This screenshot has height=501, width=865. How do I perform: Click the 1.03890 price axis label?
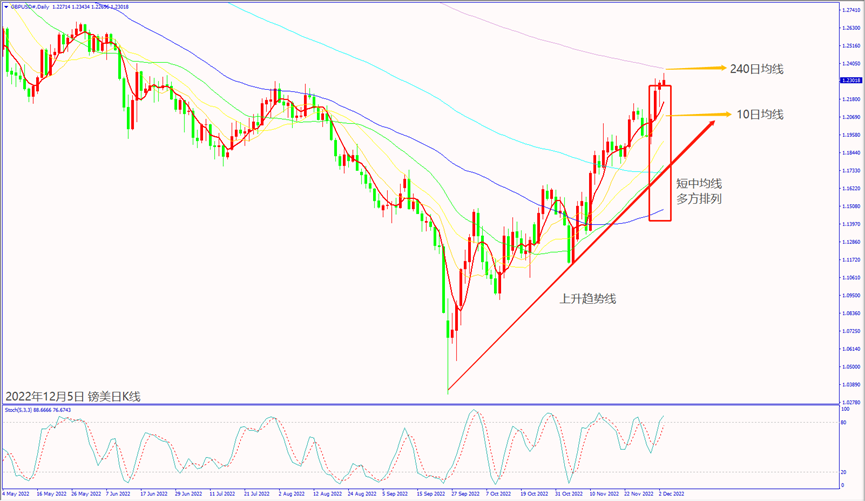click(851, 384)
